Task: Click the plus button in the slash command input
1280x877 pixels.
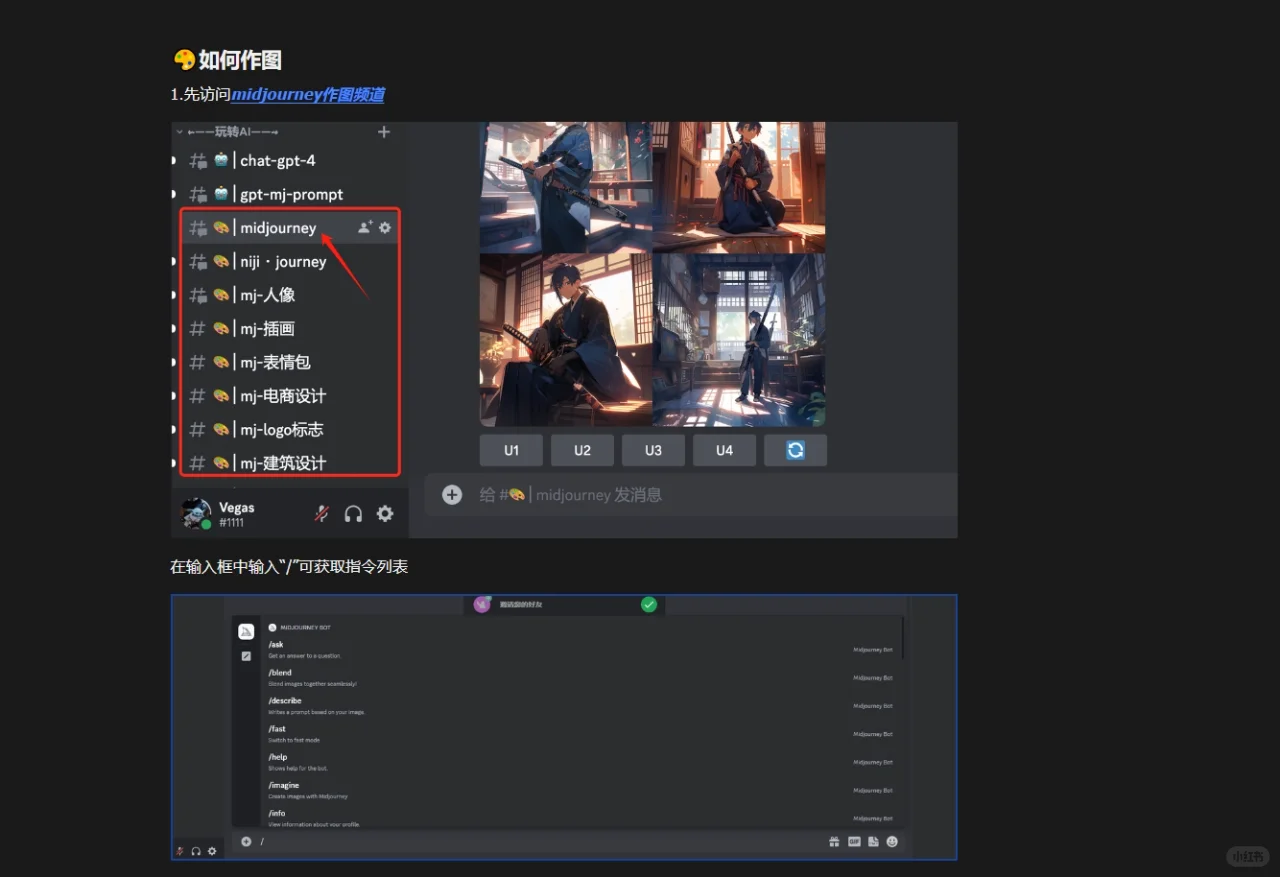Action: [246, 841]
